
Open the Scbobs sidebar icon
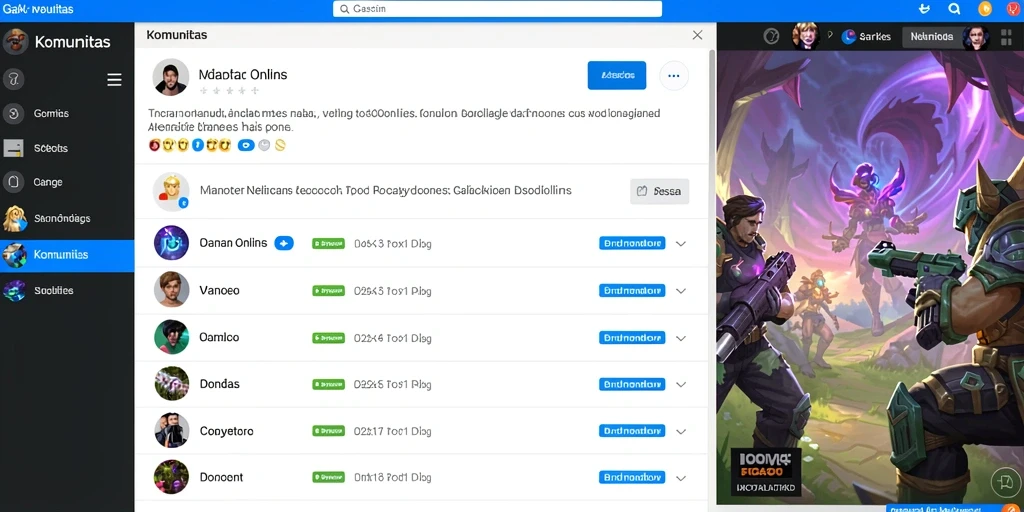pos(14,148)
